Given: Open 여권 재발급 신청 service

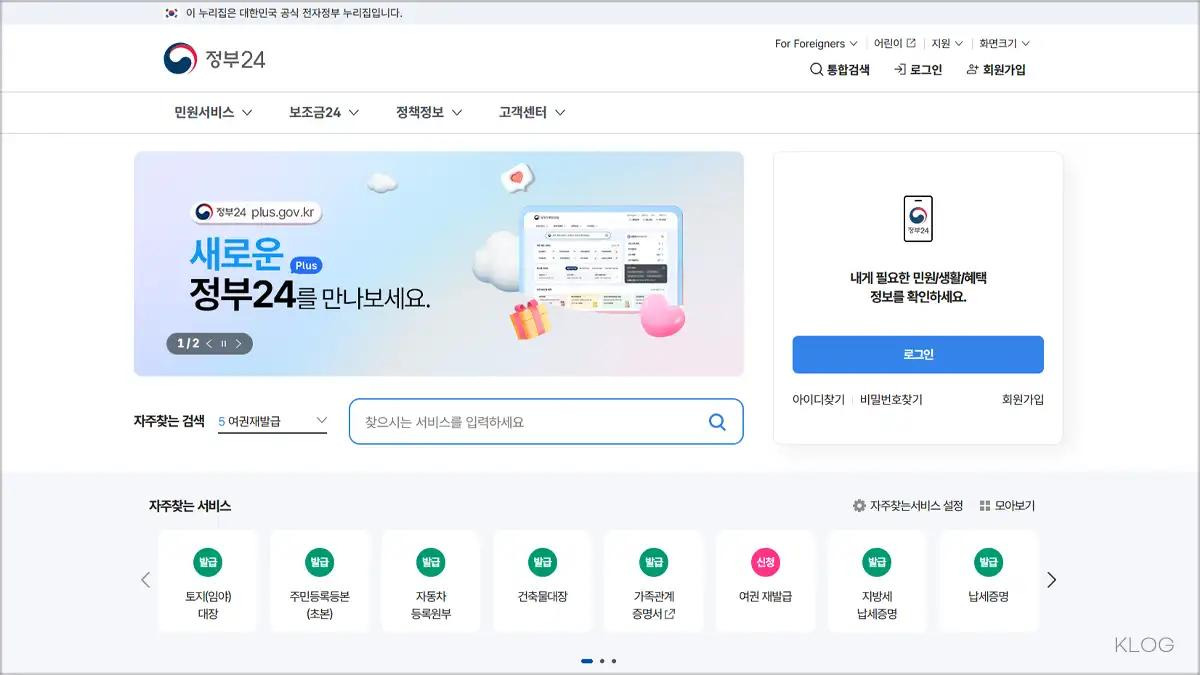Looking at the screenshot, I should (x=765, y=581).
